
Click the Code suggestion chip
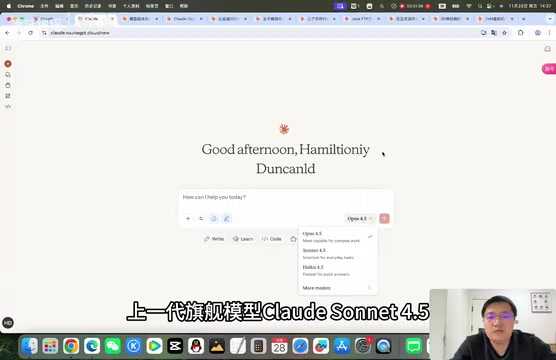[272, 239]
